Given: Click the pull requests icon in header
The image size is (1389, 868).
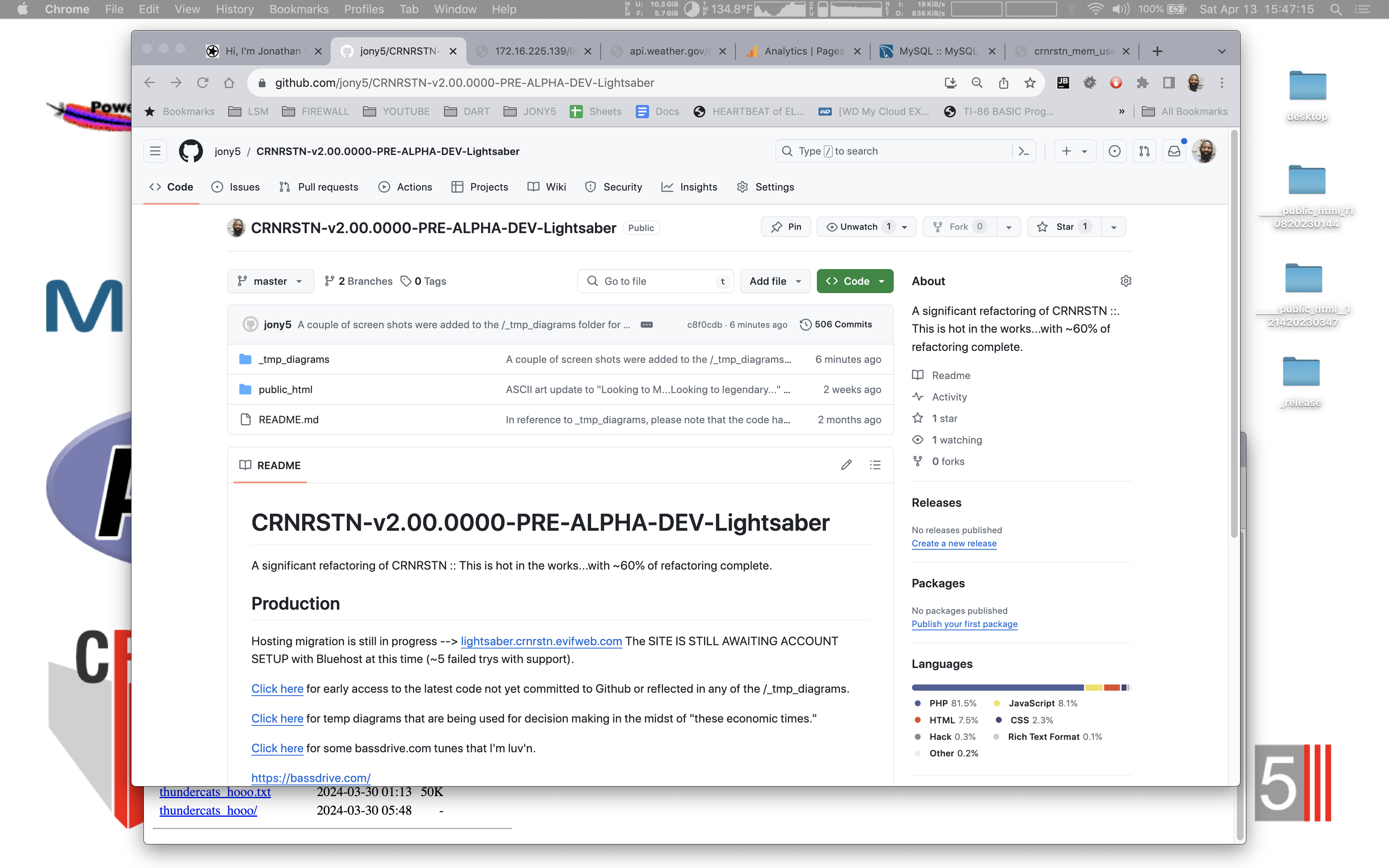Looking at the screenshot, I should (1144, 151).
